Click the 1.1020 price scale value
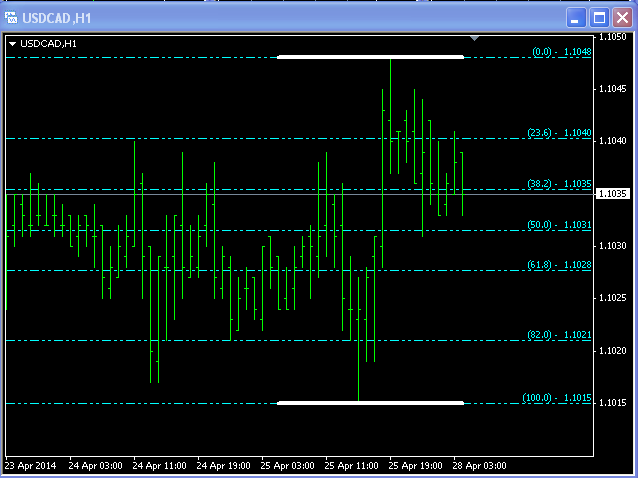This screenshot has height=480, width=640. coord(612,351)
